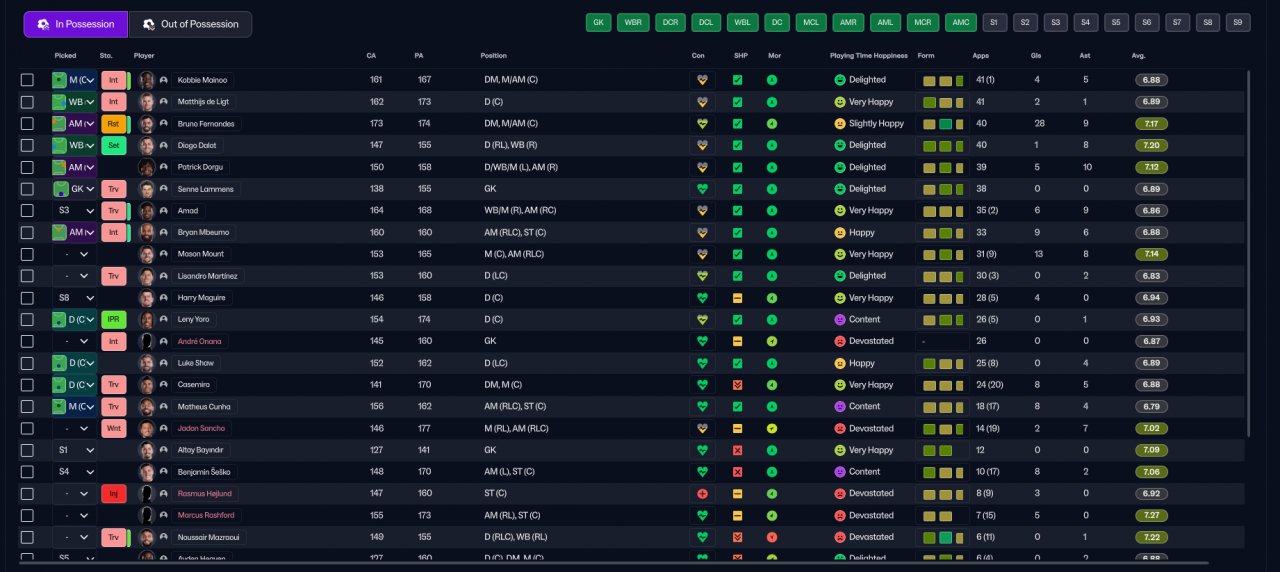Click Matthijs de Ligt's form color bars
Image resolution: width=1280 pixels, height=572 pixels.
point(942,102)
